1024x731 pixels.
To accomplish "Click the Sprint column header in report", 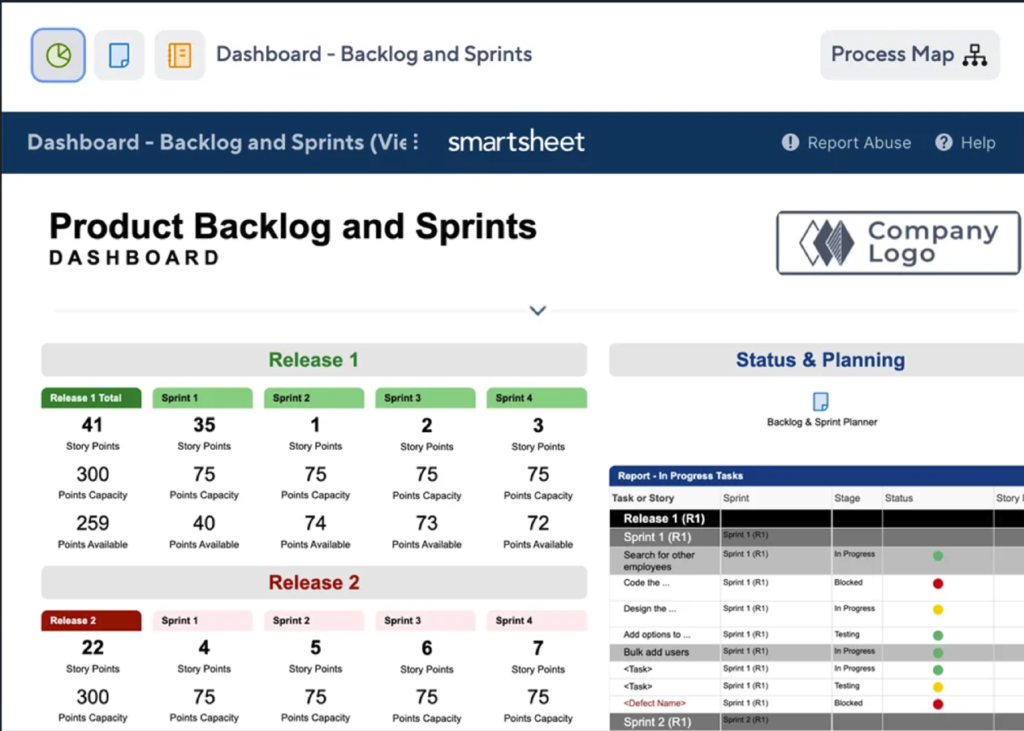I will click(x=736, y=498).
